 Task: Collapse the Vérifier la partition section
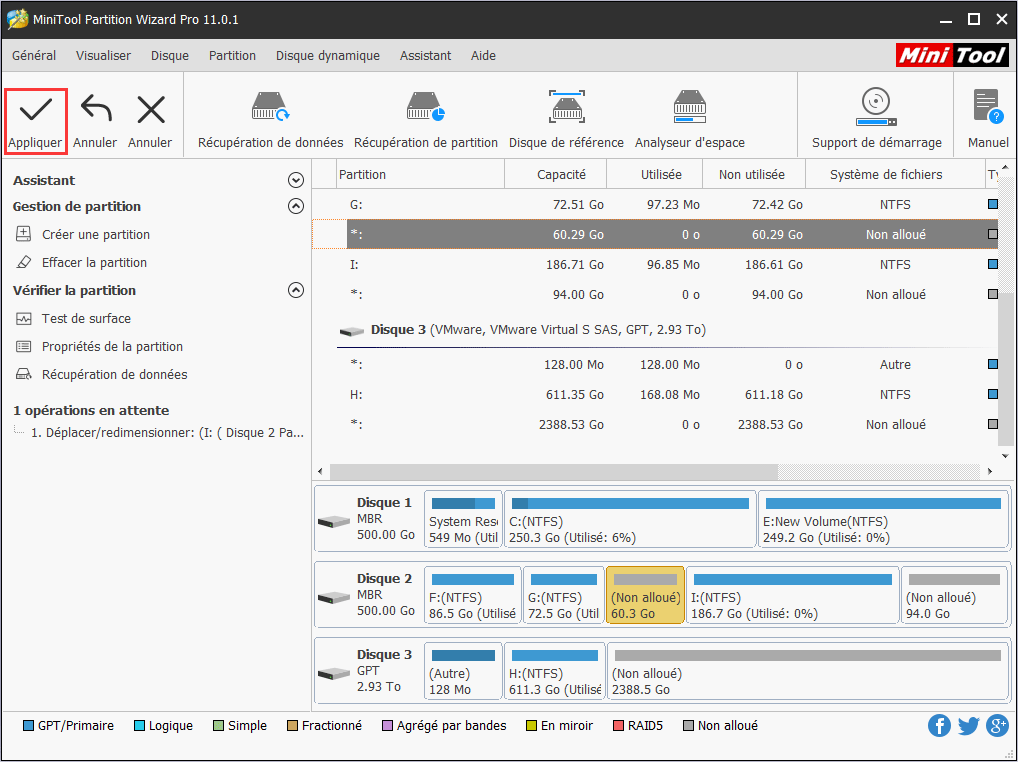(x=295, y=290)
